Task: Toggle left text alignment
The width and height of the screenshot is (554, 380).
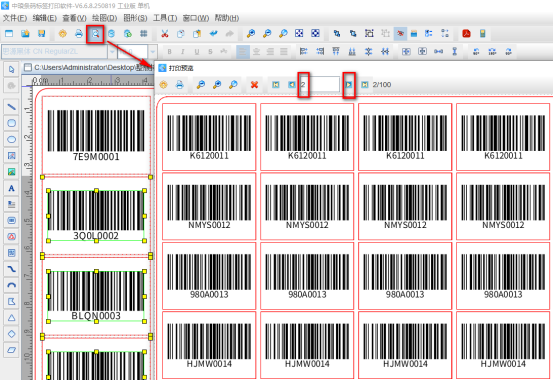Action: click(243, 52)
